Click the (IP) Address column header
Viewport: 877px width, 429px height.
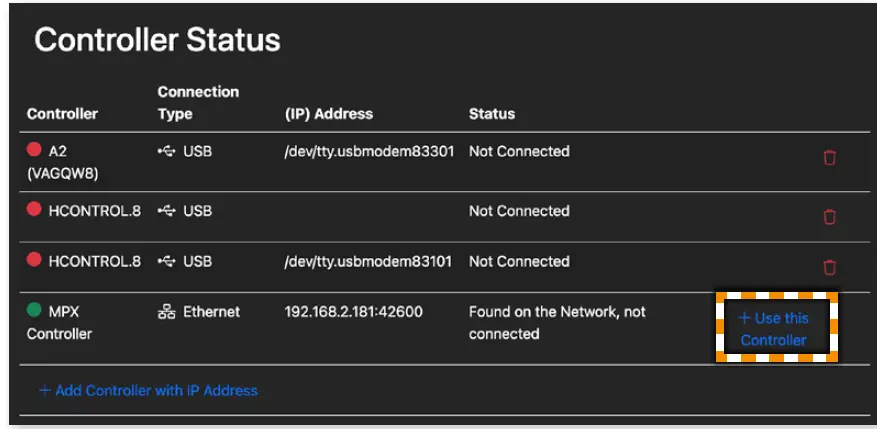point(329,114)
